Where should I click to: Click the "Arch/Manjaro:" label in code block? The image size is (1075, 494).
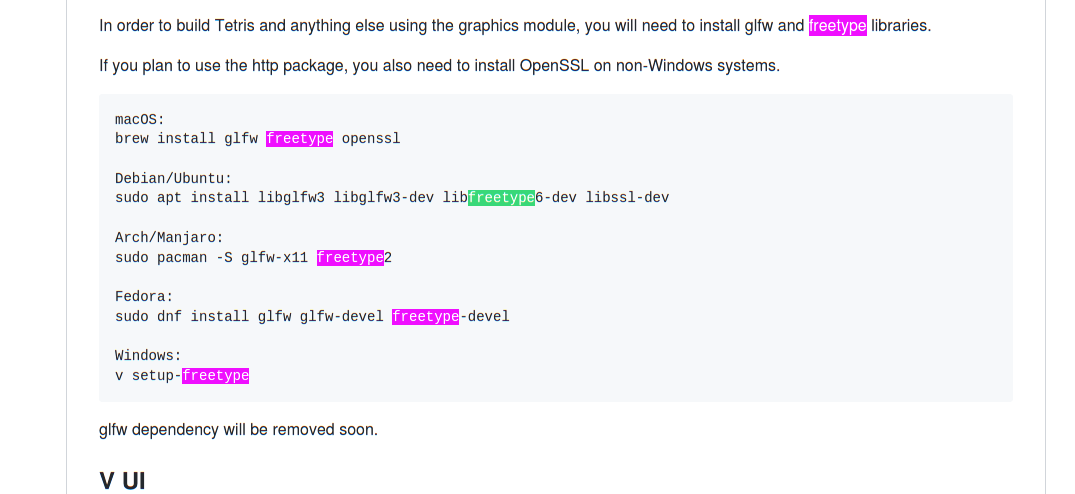tap(169, 238)
